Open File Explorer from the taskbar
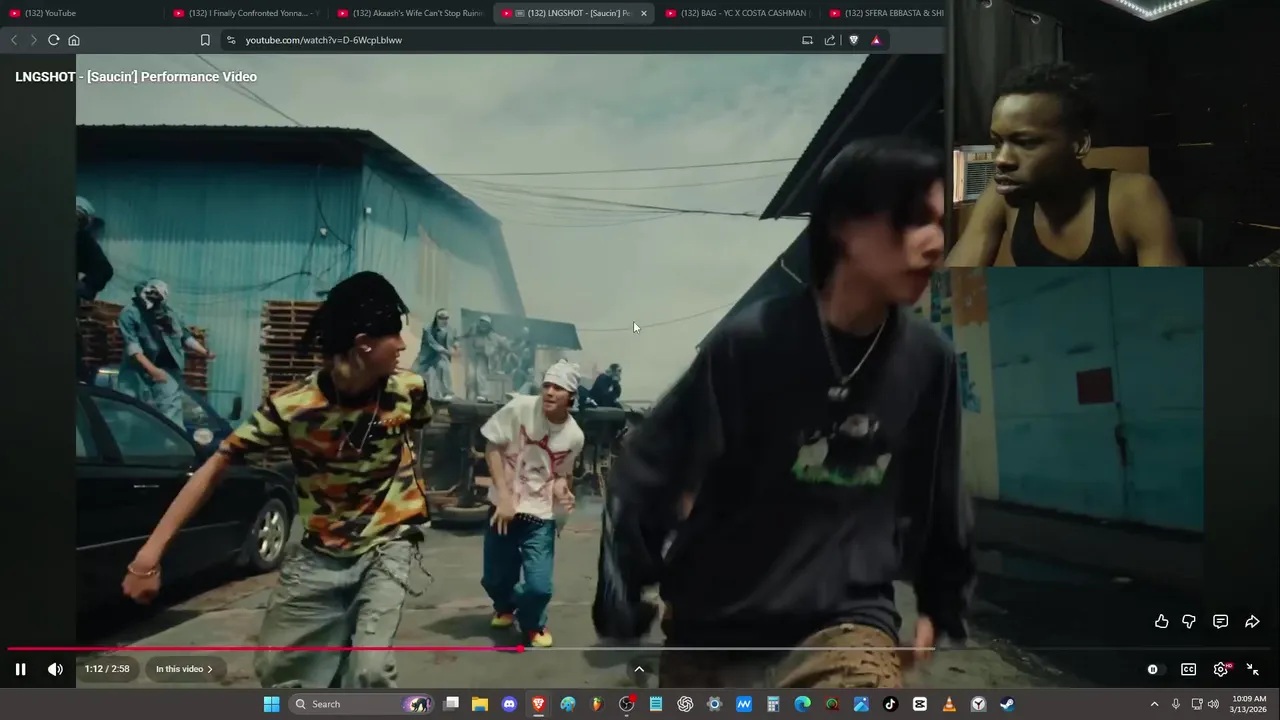The height and width of the screenshot is (720, 1280). pos(480,704)
